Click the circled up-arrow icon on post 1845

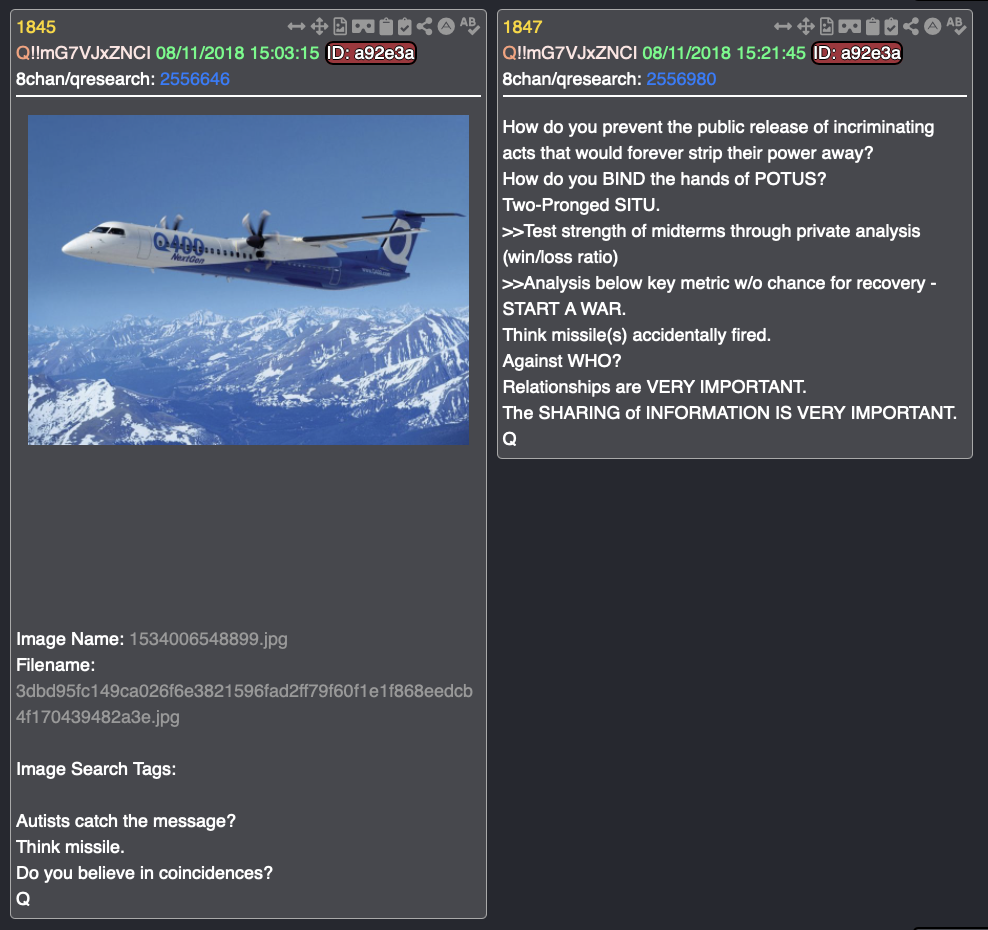(x=446, y=26)
